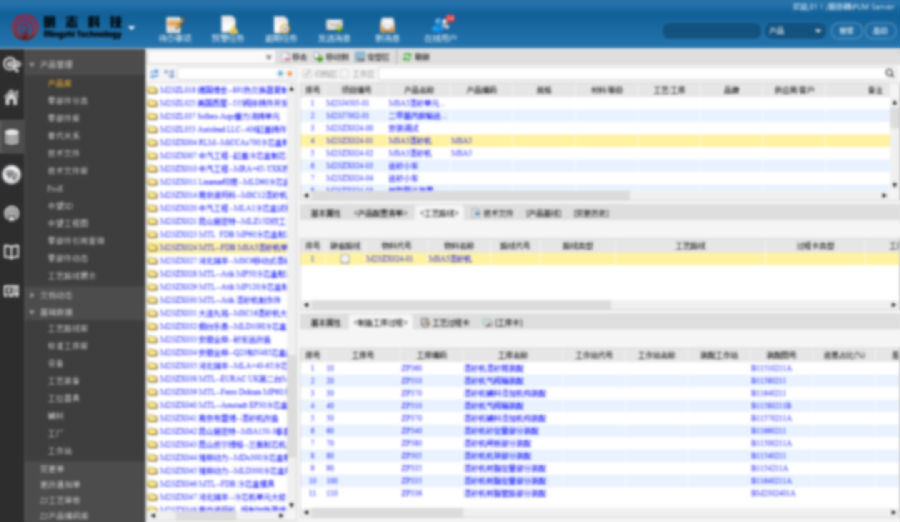Click into the header global search field
The height and width of the screenshot is (522, 900).
712,30
